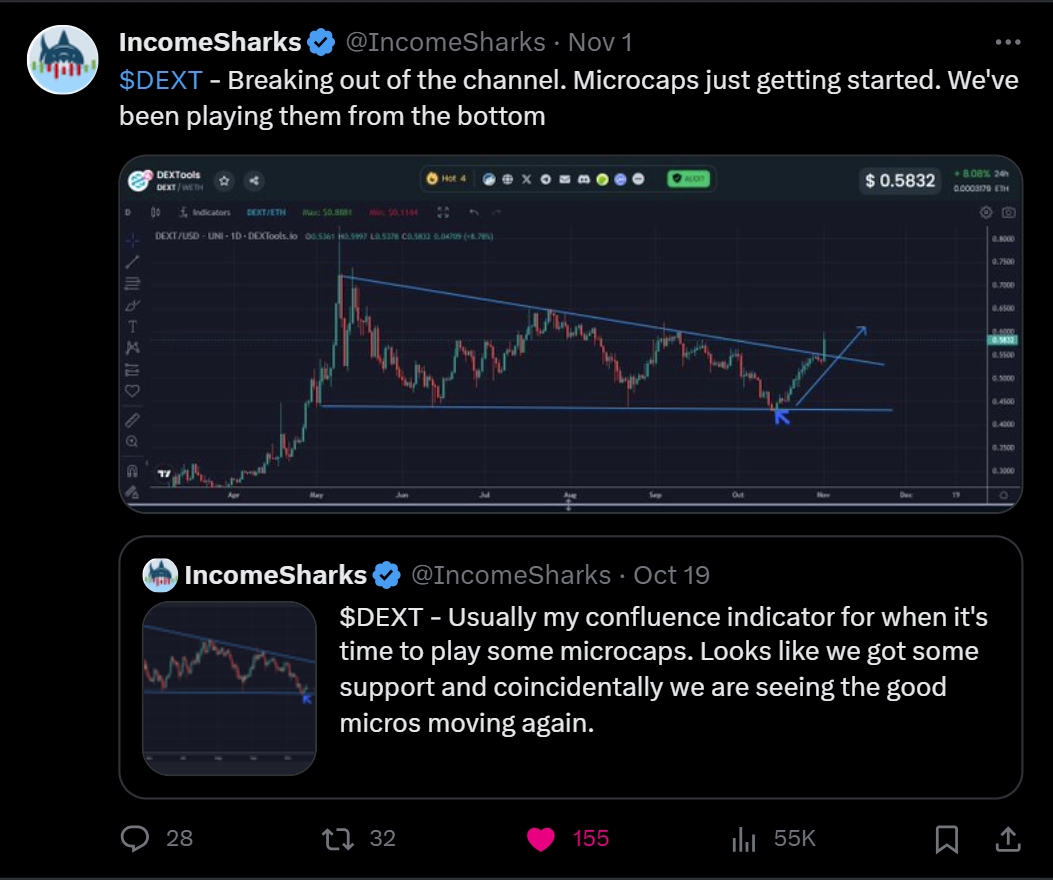
Task: Reply to the IncomeSharks tweet
Action: click(135, 838)
